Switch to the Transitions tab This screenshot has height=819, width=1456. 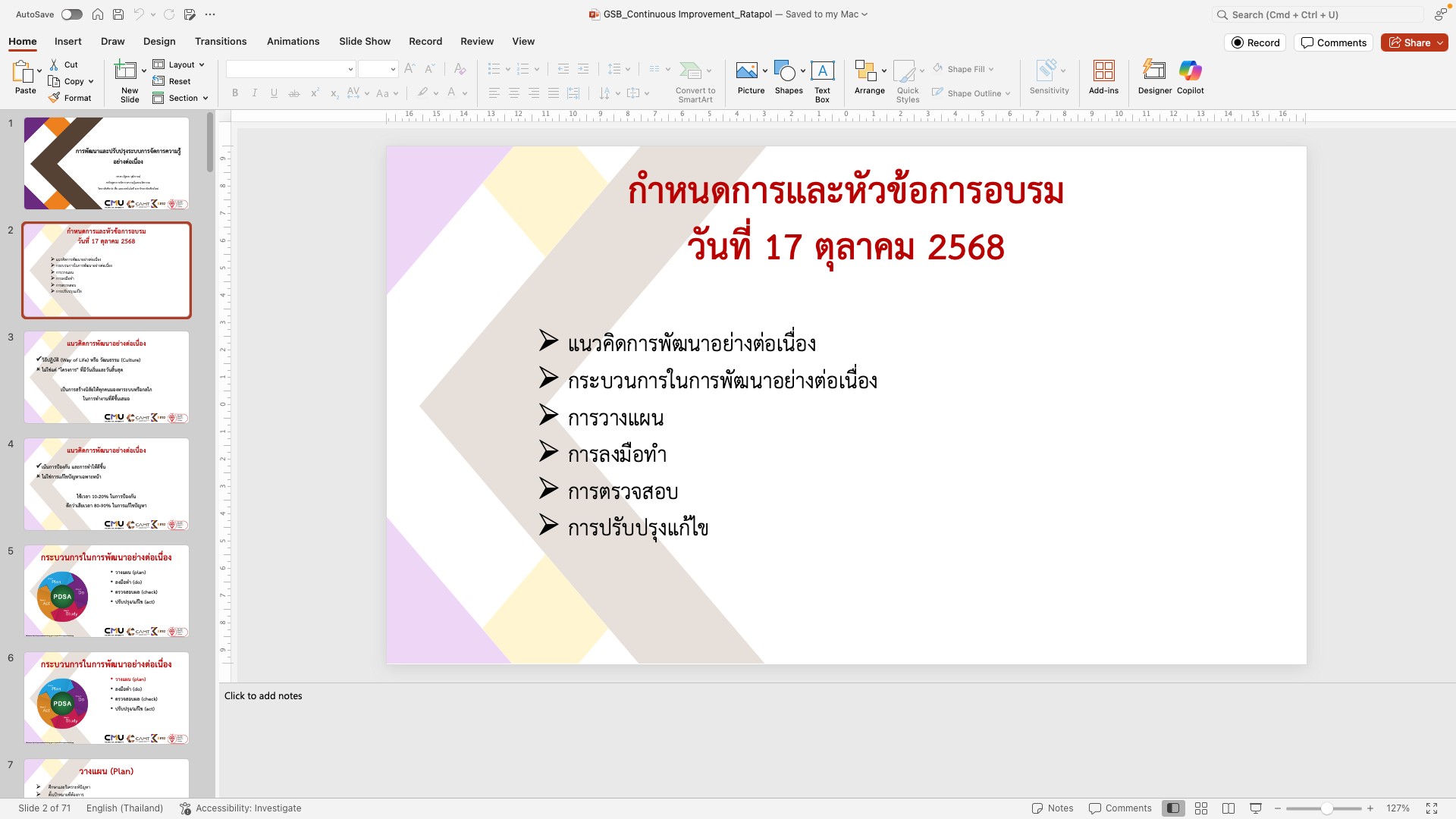(221, 42)
